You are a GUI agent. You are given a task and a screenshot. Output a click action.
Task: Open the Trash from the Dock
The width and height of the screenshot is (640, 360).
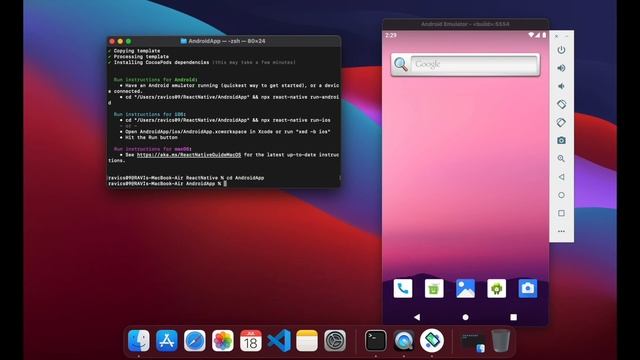point(500,340)
